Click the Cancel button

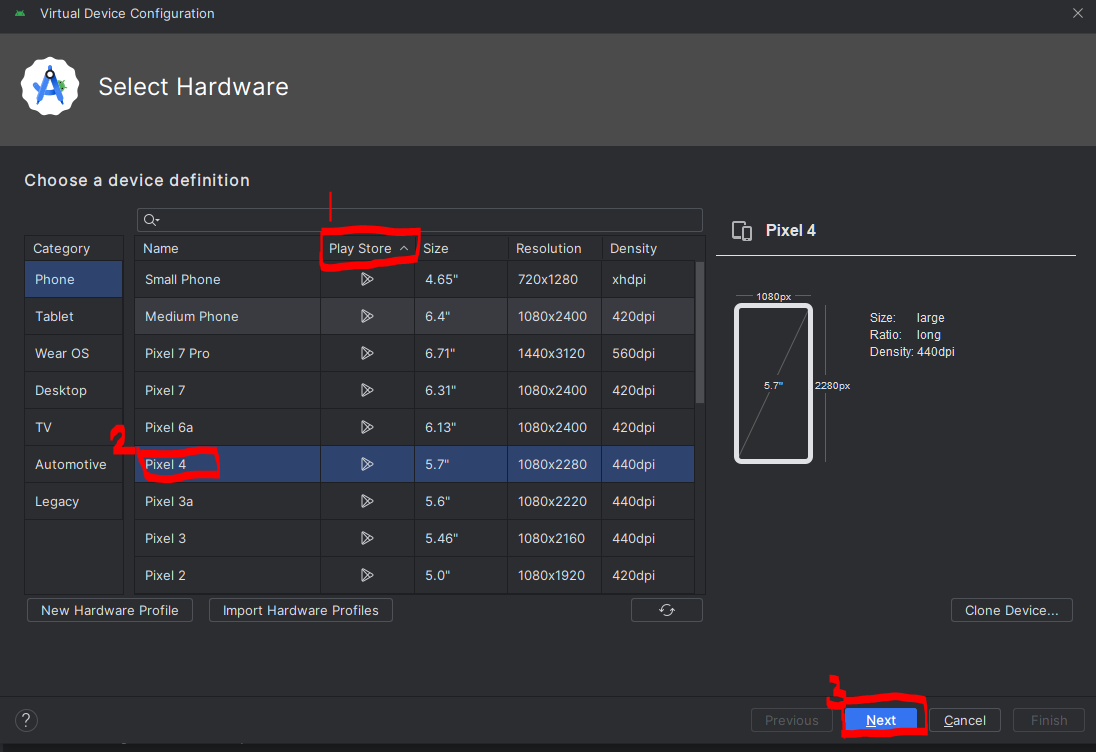(965, 721)
